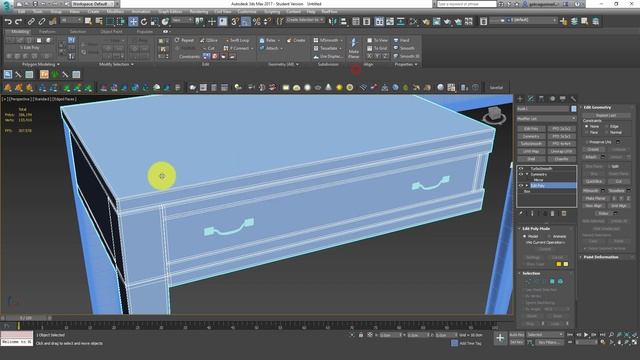This screenshot has width=640, height=360.
Task: Toggle the 3D Snaps icon
Action: (235, 21)
